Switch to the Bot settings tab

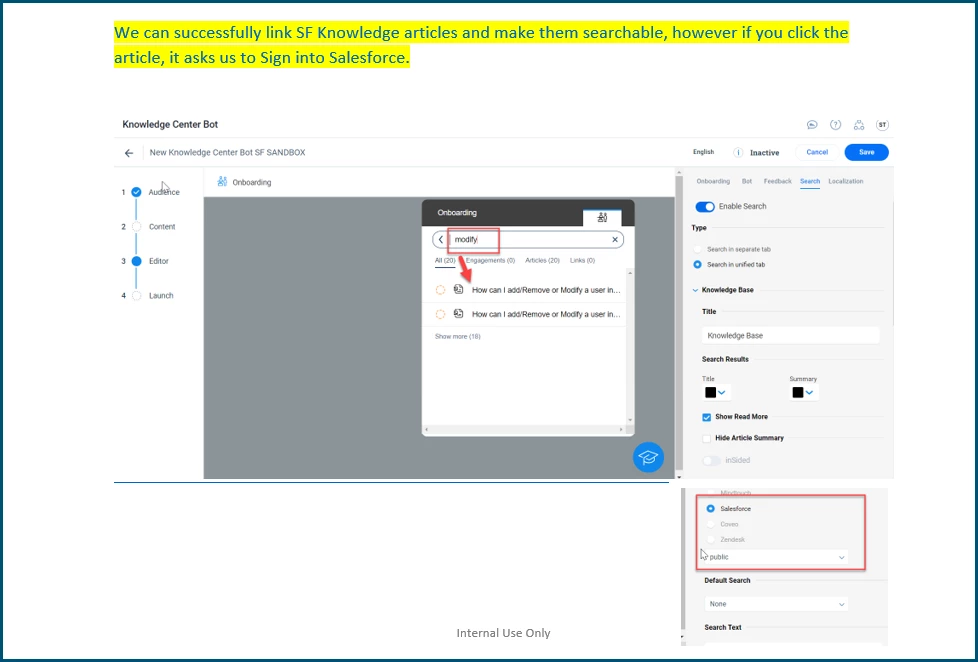pos(747,181)
